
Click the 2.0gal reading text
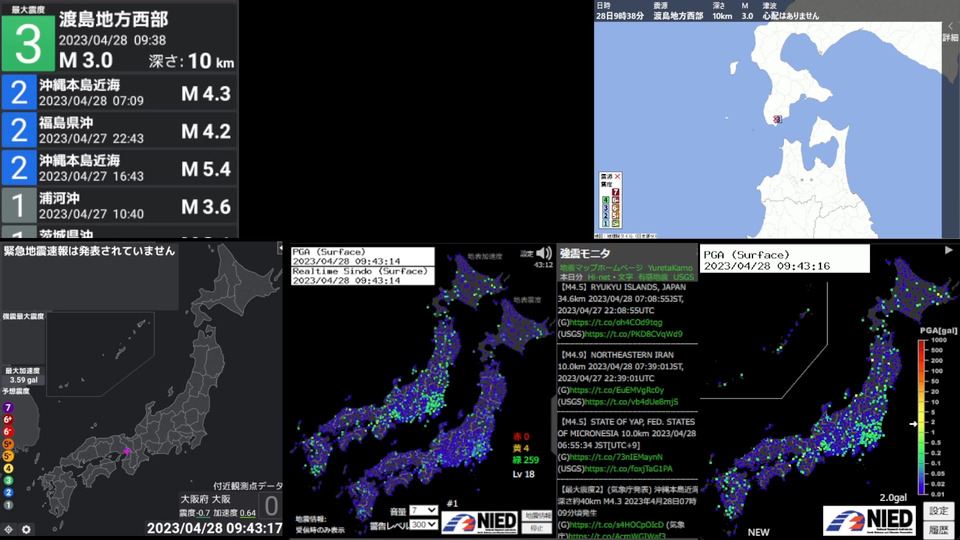[x=893, y=497]
